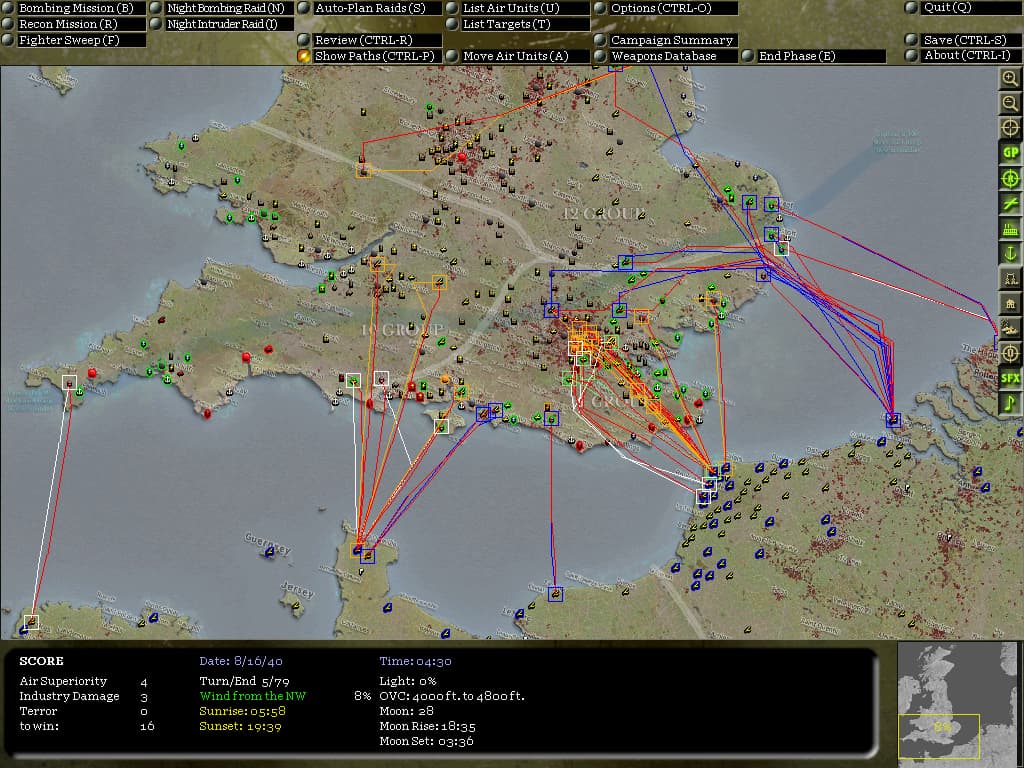Select Bombing Mission (B)
Screen dimensions: 1024x768
75,8
